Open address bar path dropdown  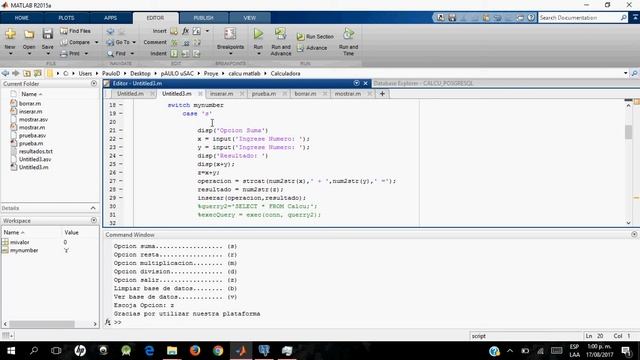pyautogui.click(x=626, y=73)
